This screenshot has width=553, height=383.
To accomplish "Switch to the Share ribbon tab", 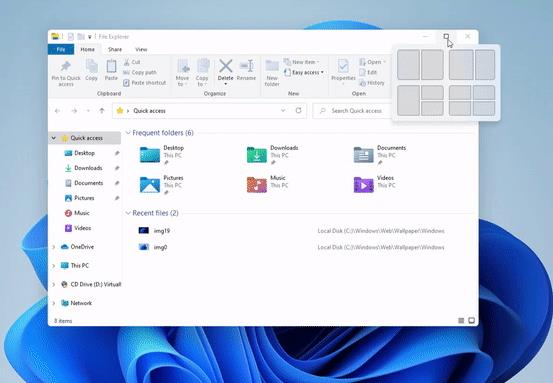I will click(x=115, y=49).
